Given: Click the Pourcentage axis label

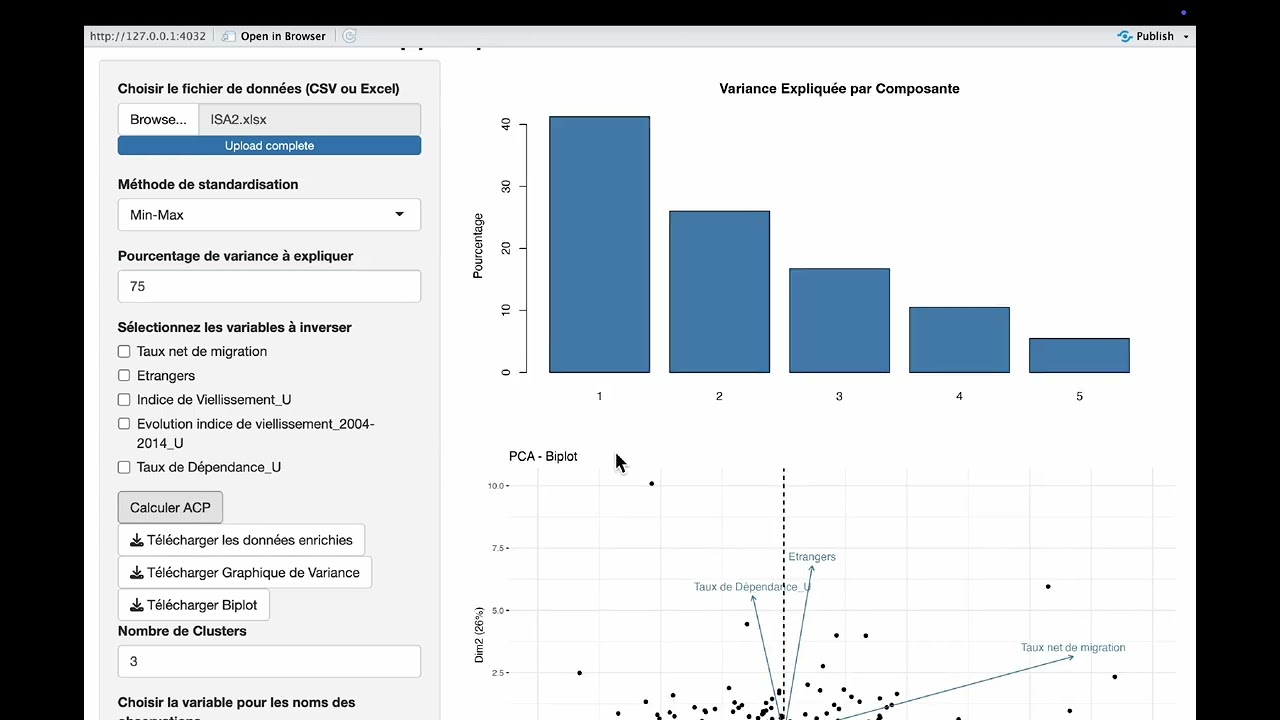Looking at the screenshot, I should 478,246.
